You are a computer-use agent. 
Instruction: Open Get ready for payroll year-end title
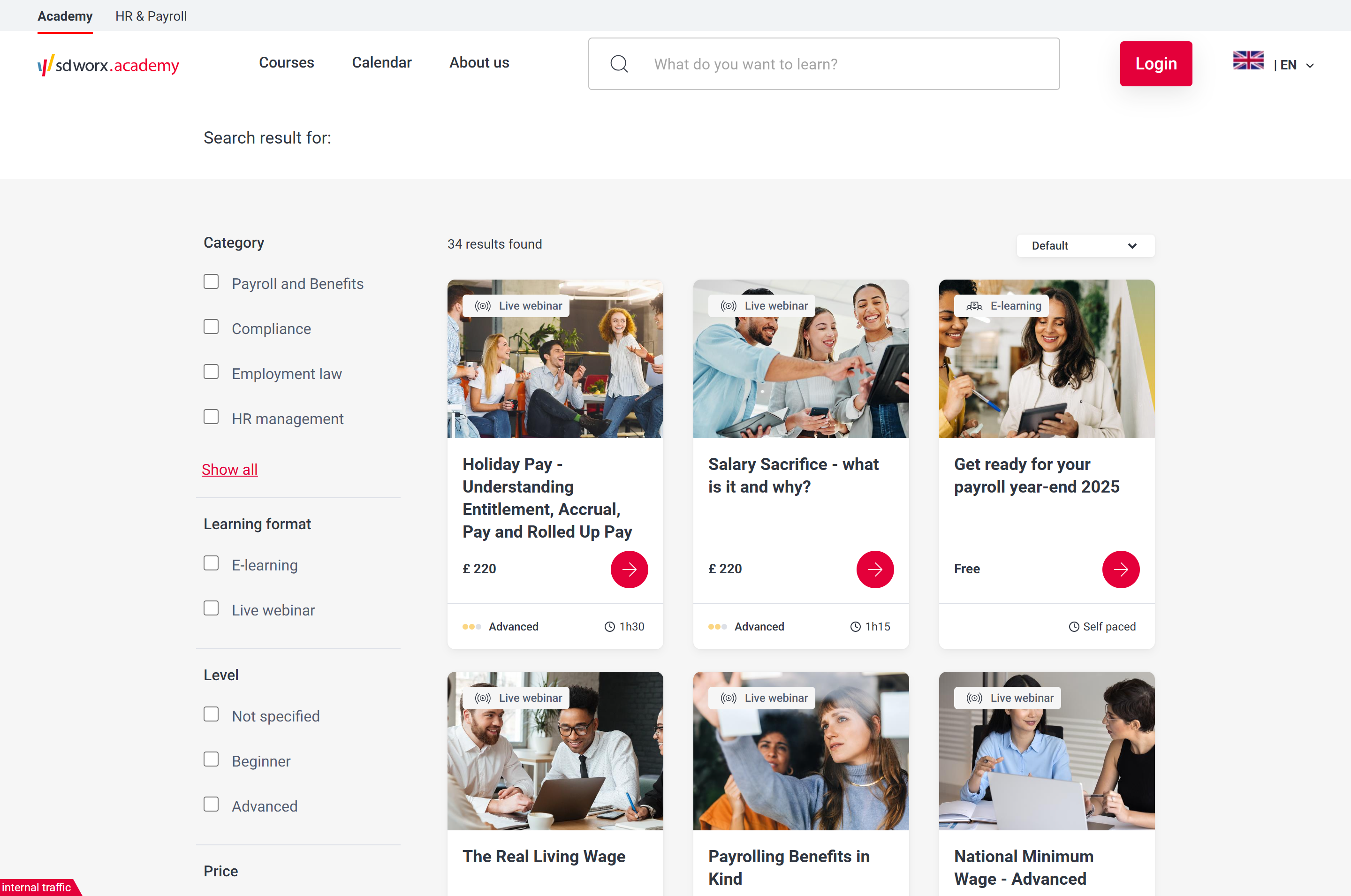pyautogui.click(x=1036, y=475)
